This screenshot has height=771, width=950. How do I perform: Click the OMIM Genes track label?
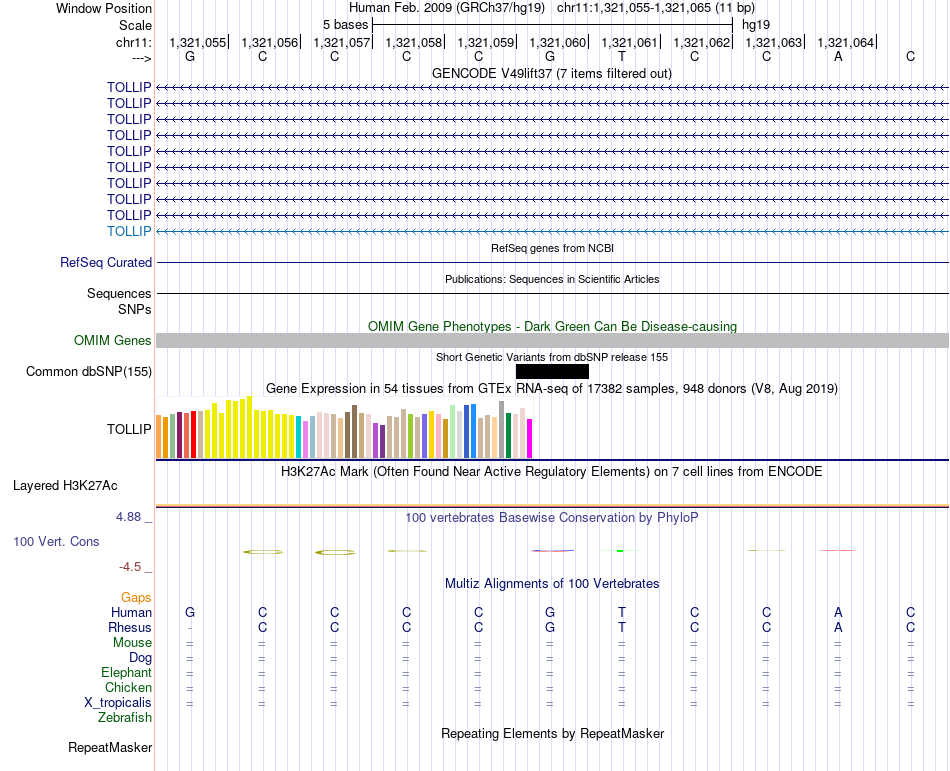[113, 340]
